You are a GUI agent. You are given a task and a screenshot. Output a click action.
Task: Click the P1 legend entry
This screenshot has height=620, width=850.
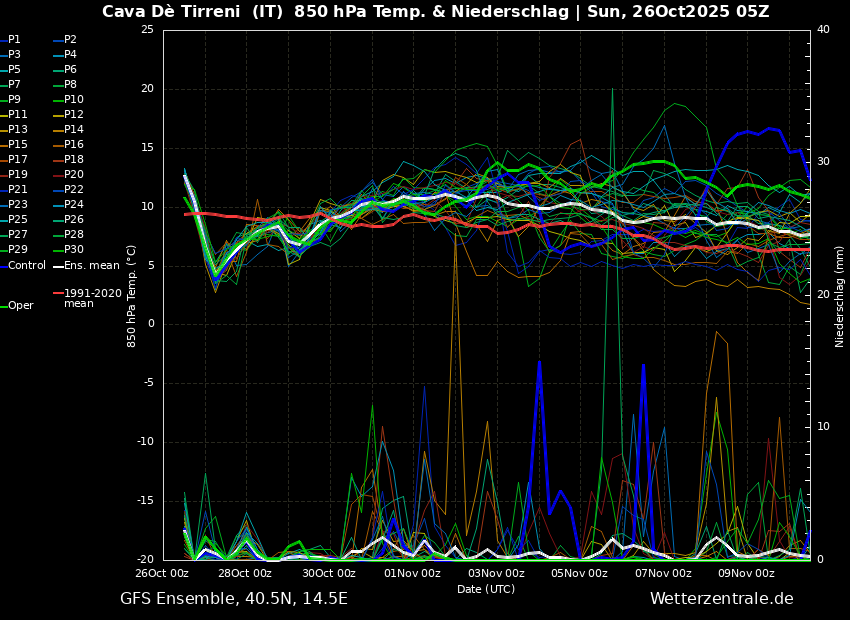(x=14, y=40)
